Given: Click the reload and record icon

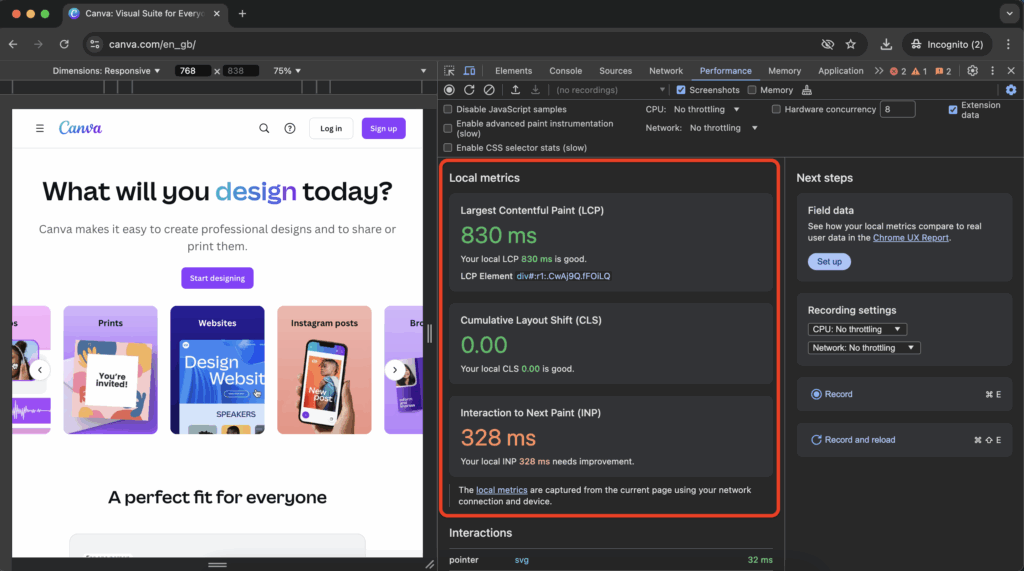Looking at the screenshot, I should (469, 90).
